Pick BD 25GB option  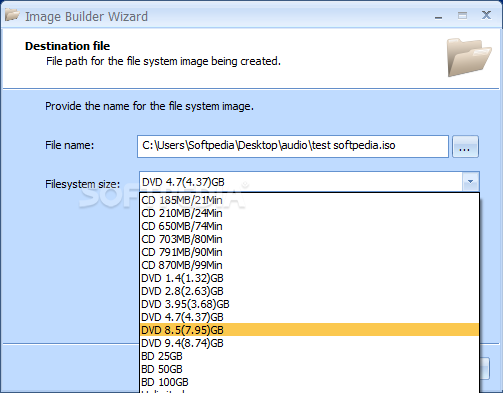tap(309, 356)
